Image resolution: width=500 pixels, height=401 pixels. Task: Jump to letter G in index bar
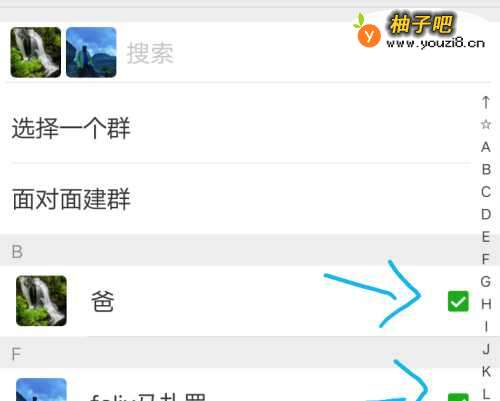pos(486,282)
